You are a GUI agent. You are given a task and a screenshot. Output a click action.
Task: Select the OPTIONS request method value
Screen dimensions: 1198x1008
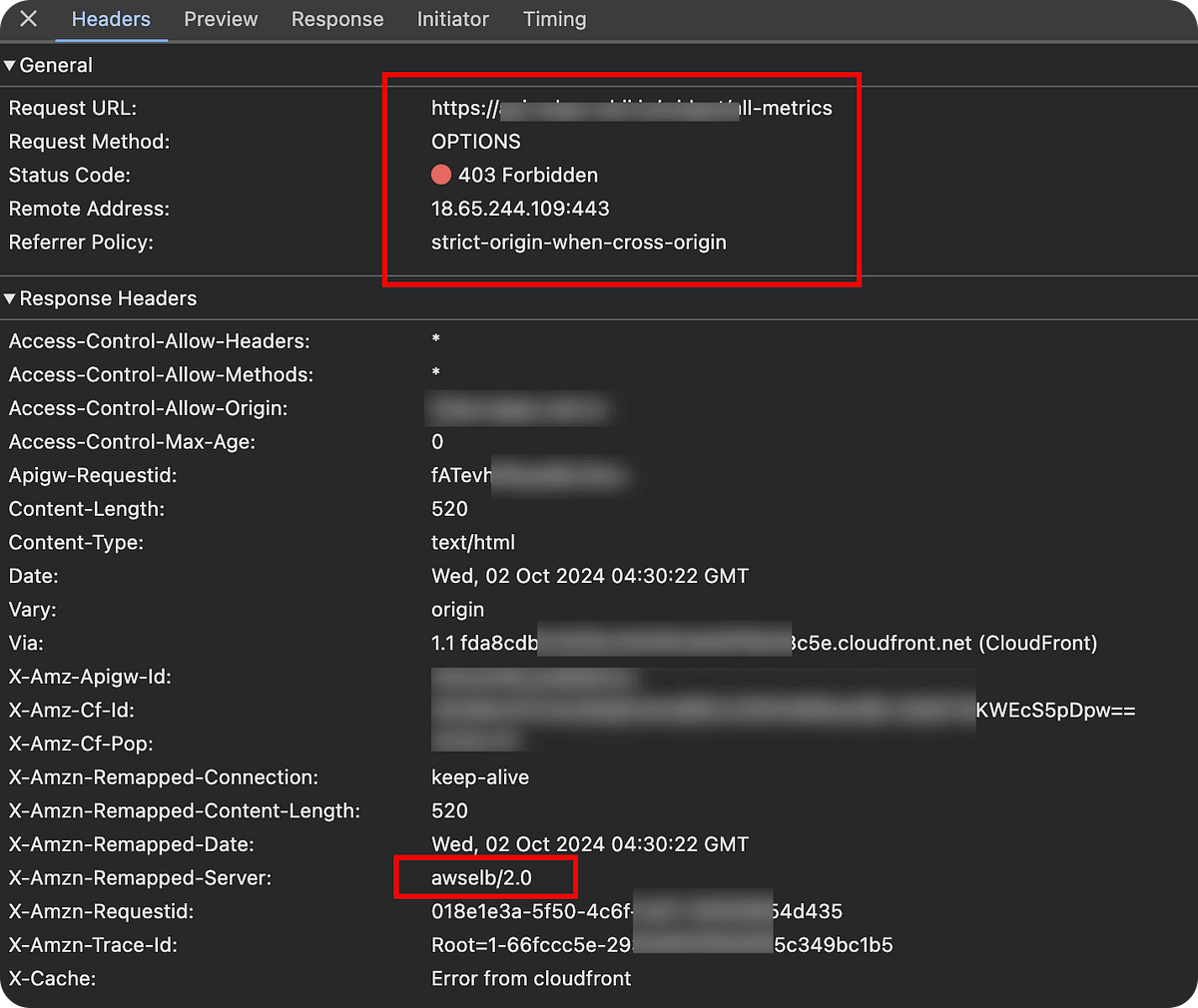(x=475, y=141)
